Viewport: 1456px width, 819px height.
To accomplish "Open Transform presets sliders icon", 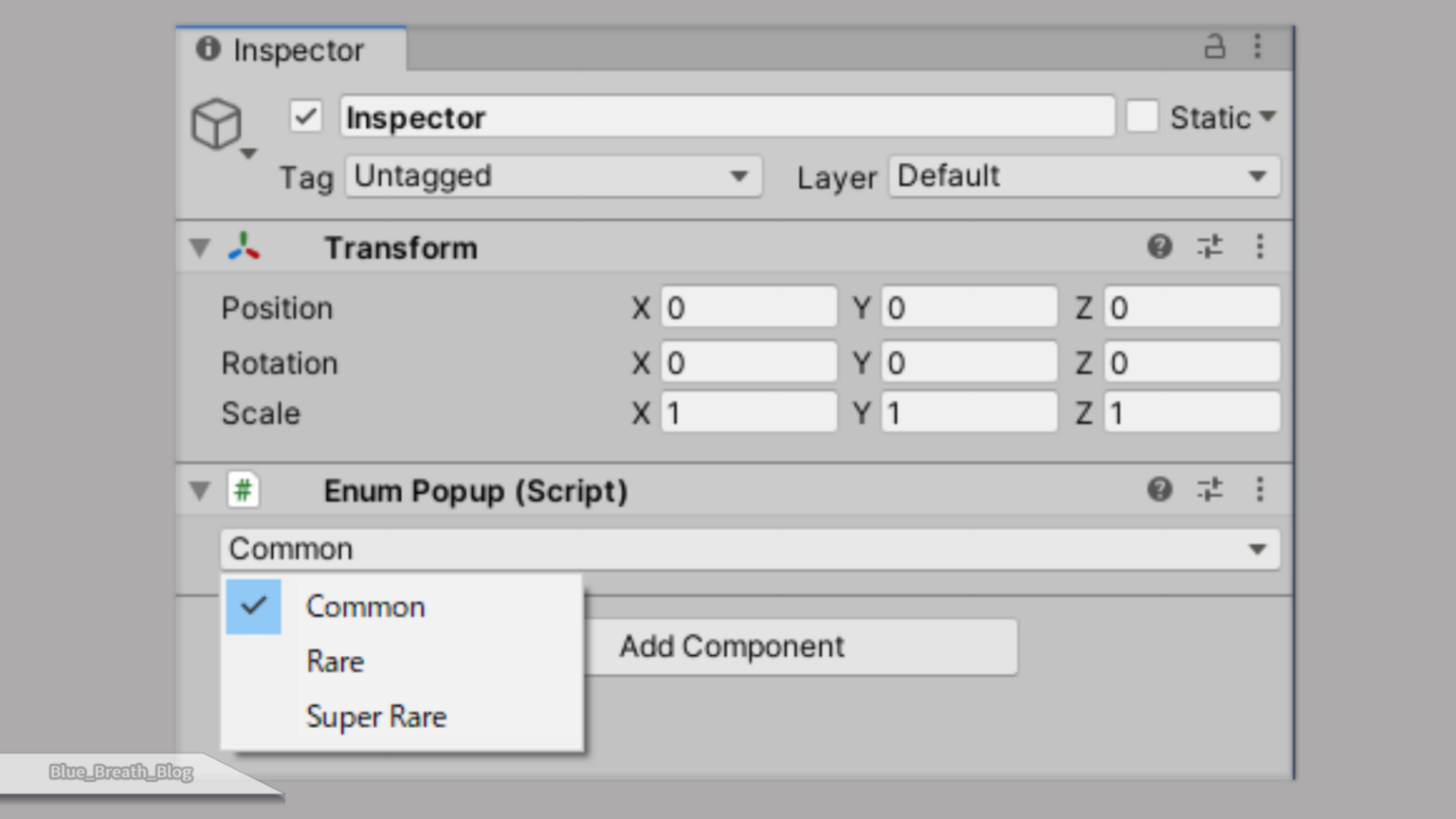I will 1210,247.
